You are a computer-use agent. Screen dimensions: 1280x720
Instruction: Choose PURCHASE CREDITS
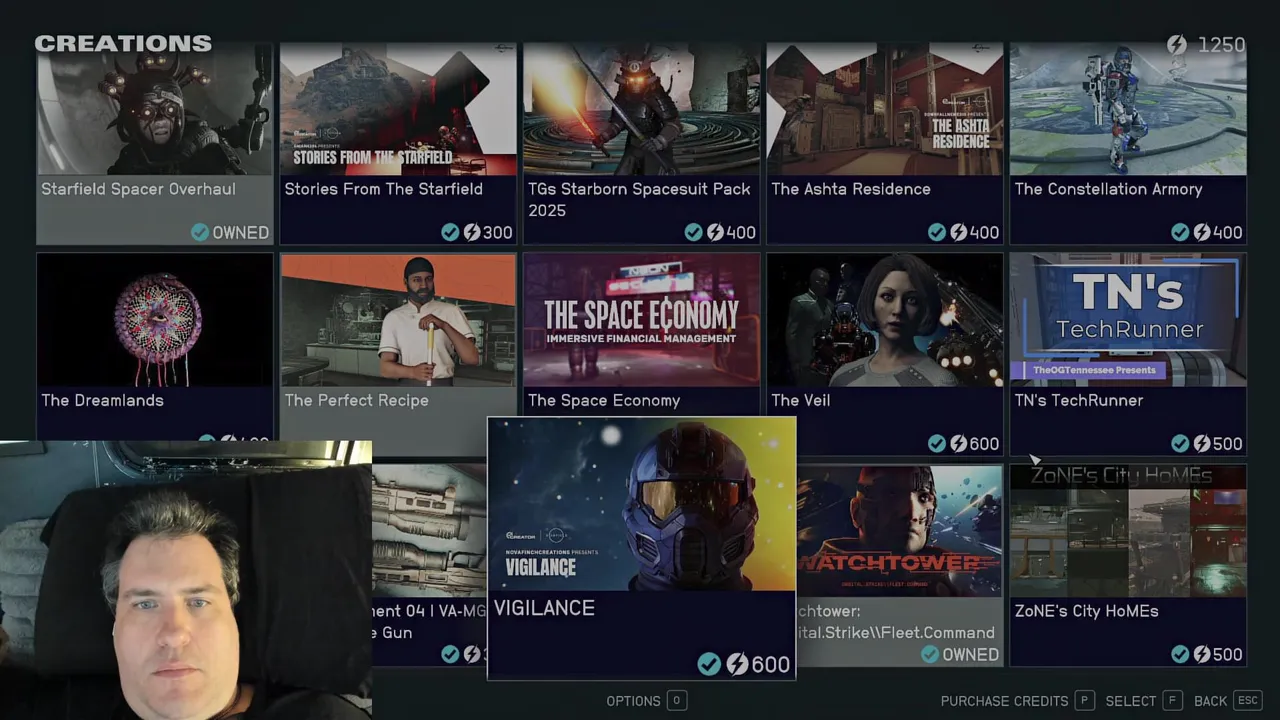[x=1004, y=701]
